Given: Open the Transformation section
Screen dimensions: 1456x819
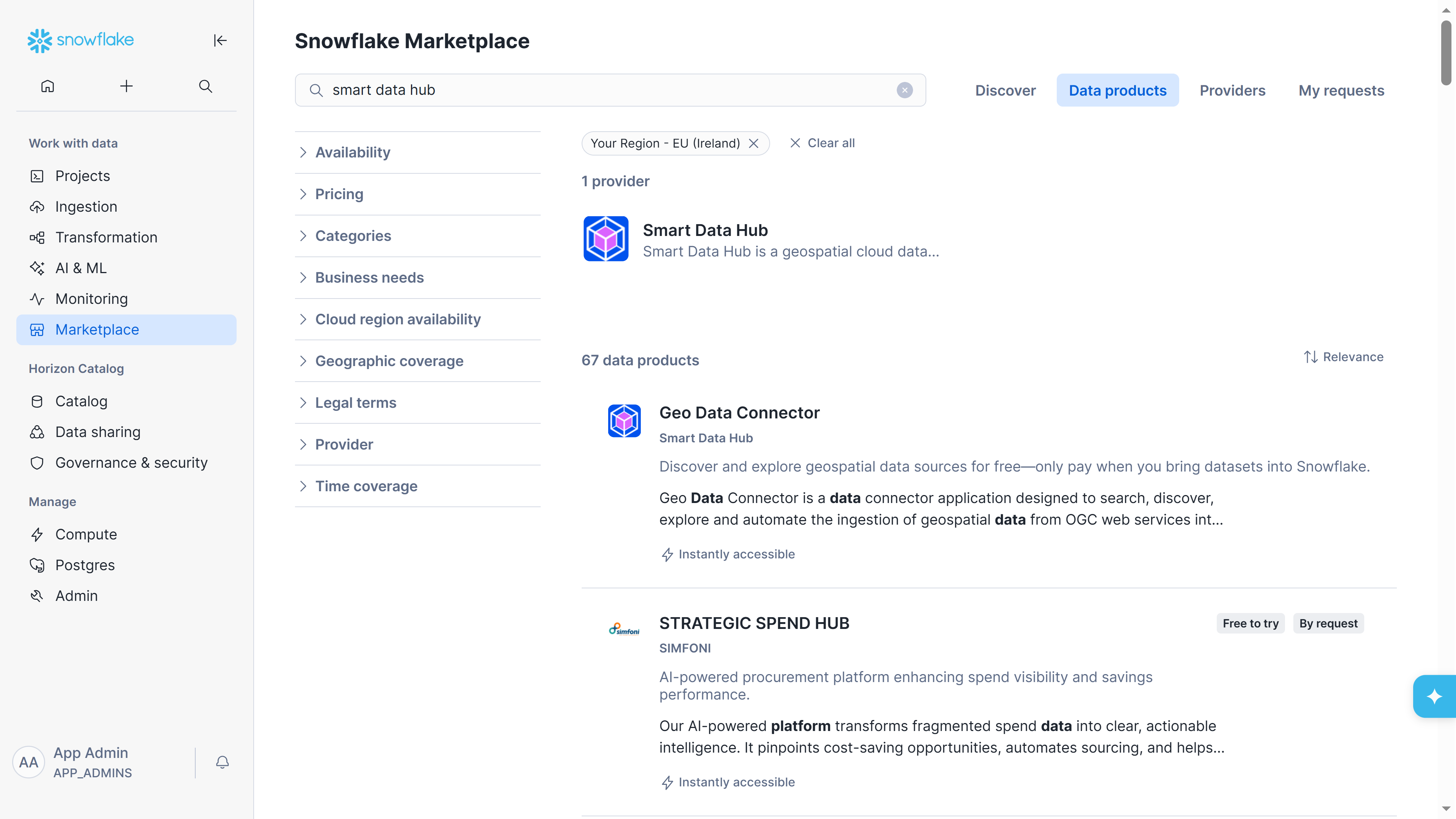Looking at the screenshot, I should point(127,237).
